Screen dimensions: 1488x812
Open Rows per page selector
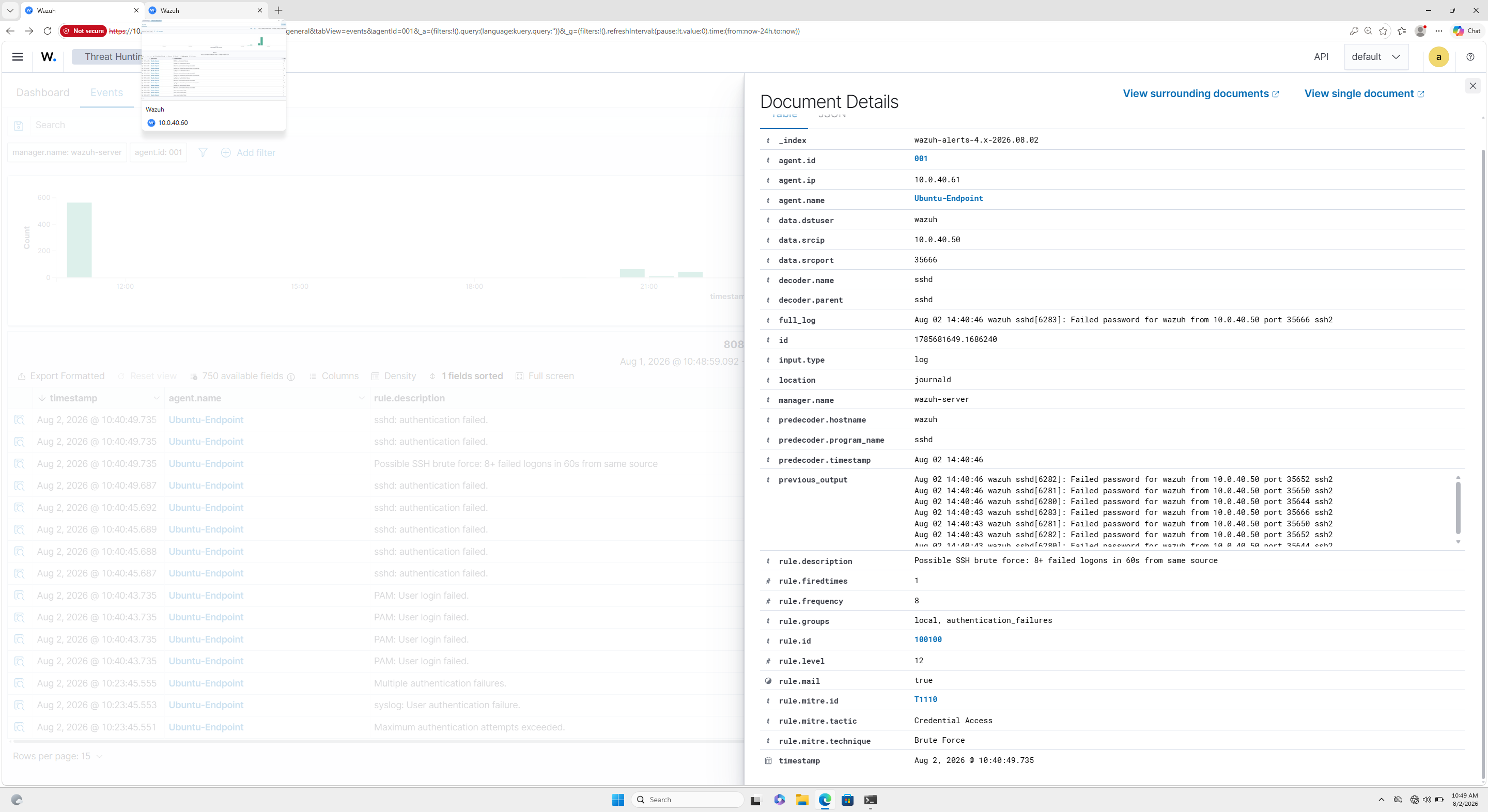[x=58, y=757]
